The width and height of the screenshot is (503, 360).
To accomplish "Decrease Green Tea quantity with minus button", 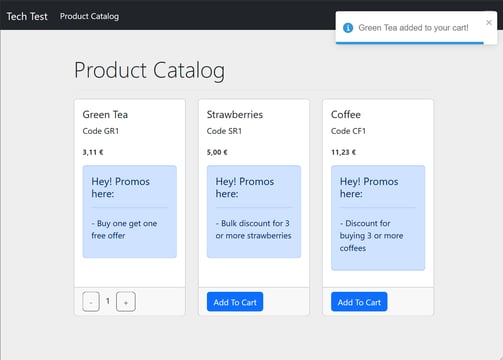I will (x=91, y=302).
